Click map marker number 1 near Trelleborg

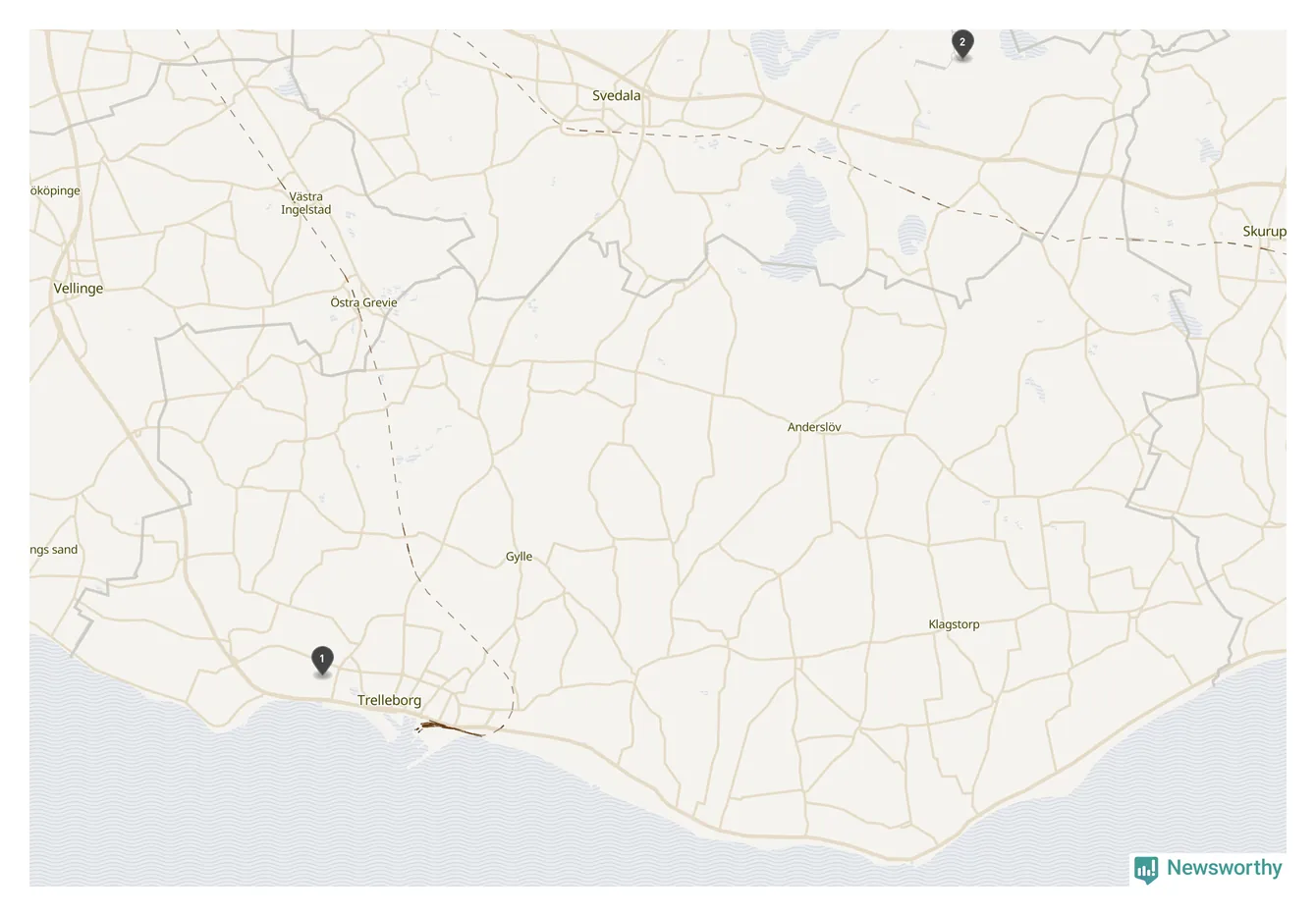click(x=322, y=660)
